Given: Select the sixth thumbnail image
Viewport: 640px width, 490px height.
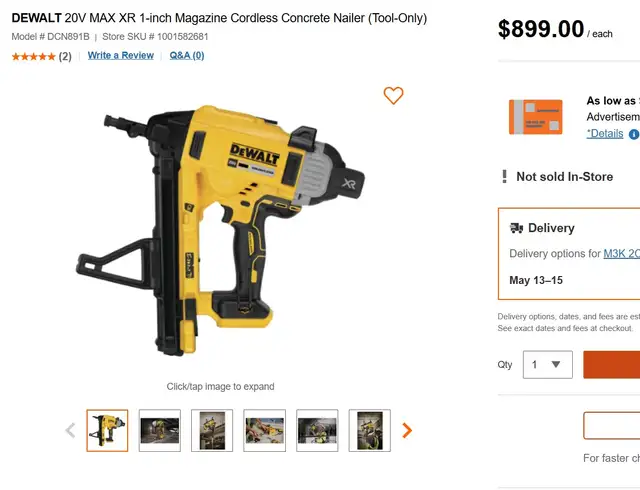Looking at the screenshot, I should [369, 430].
